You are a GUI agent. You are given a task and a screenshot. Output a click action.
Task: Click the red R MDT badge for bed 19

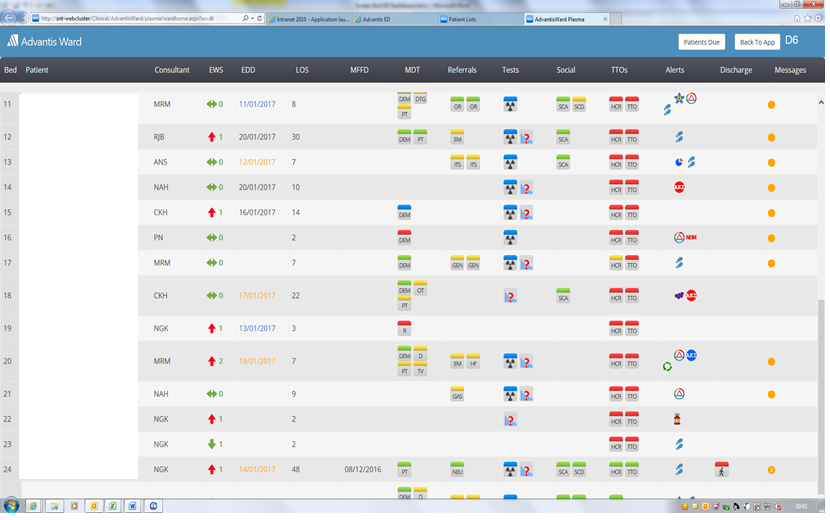click(x=404, y=329)
